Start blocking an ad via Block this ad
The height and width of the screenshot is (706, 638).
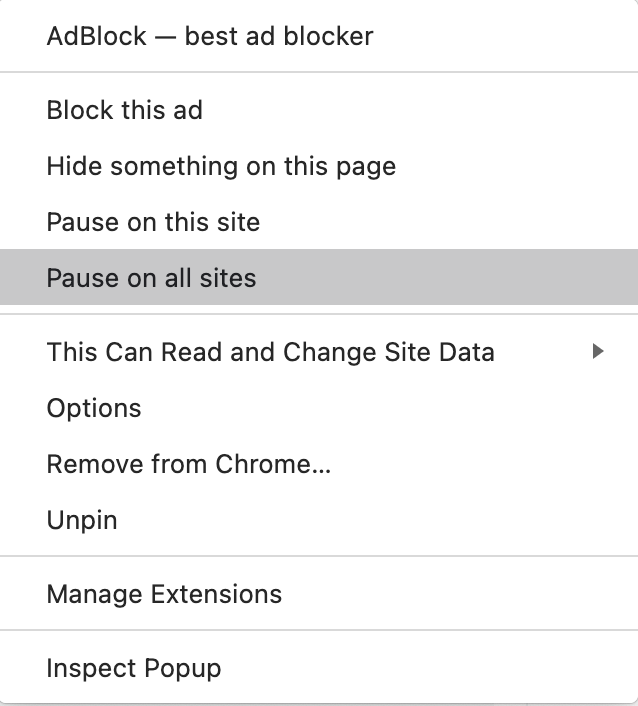125,110
